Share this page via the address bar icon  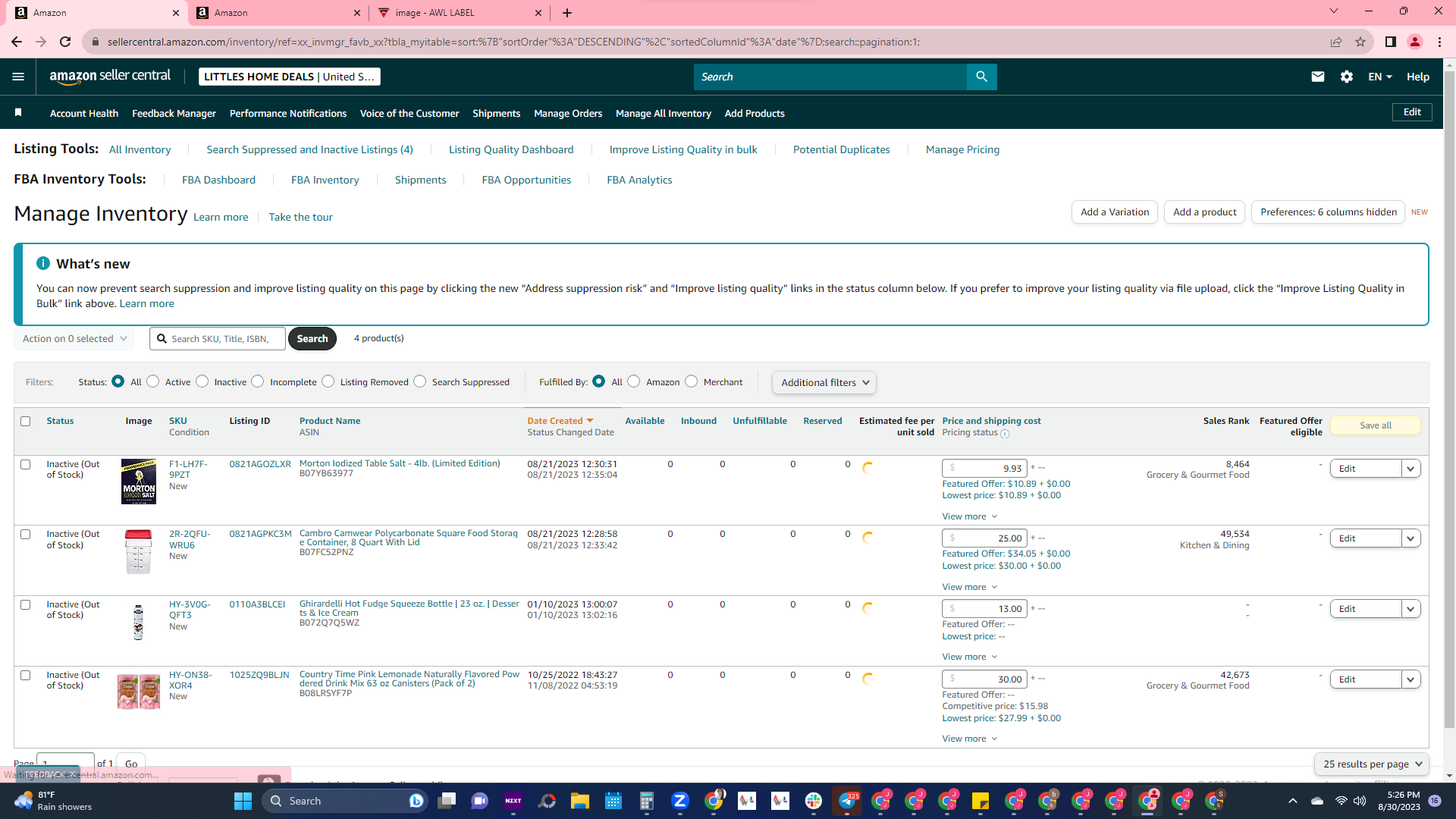1336,42
